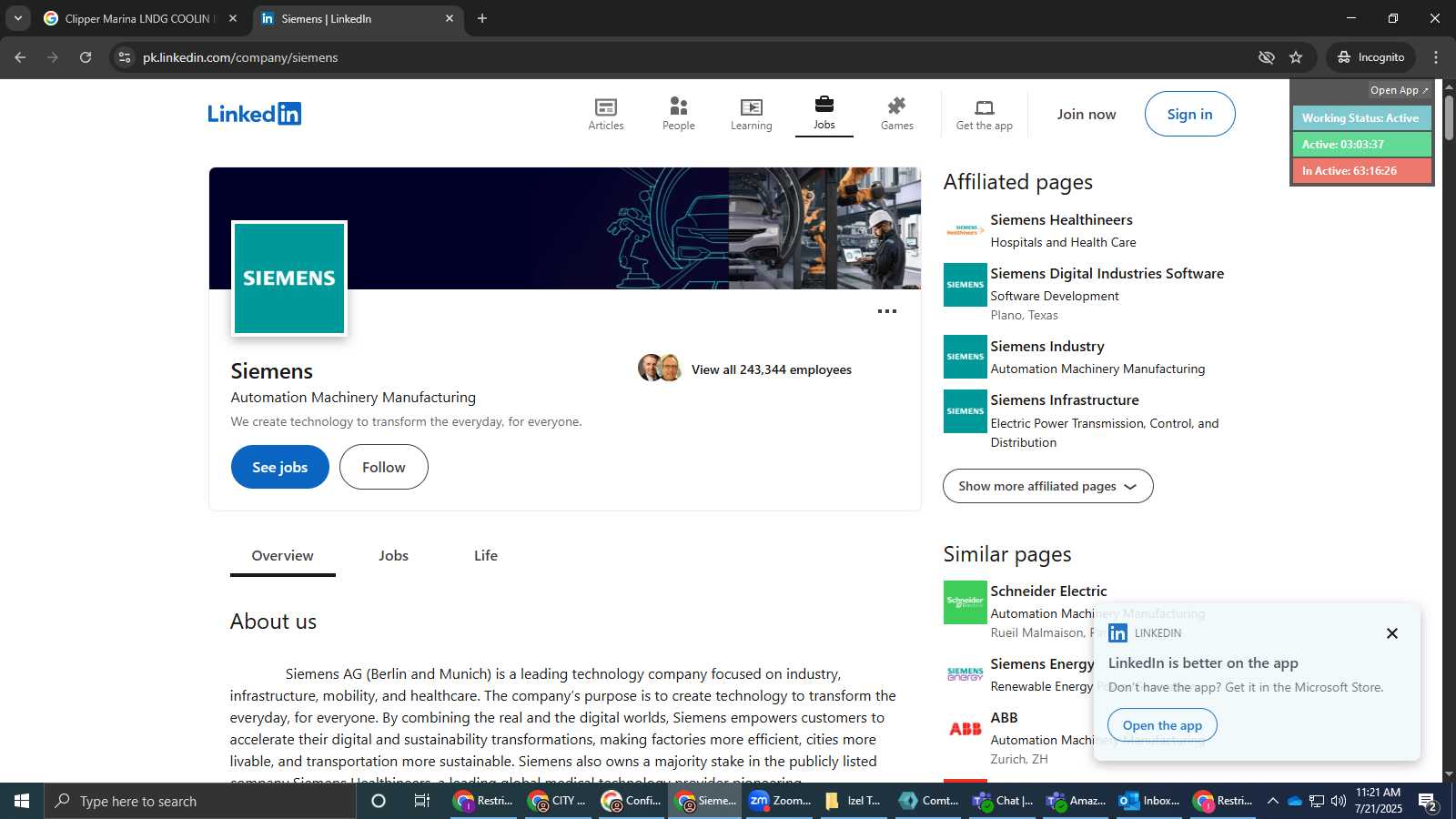Close the Clipper Marina browser tab

coord(233,18)
